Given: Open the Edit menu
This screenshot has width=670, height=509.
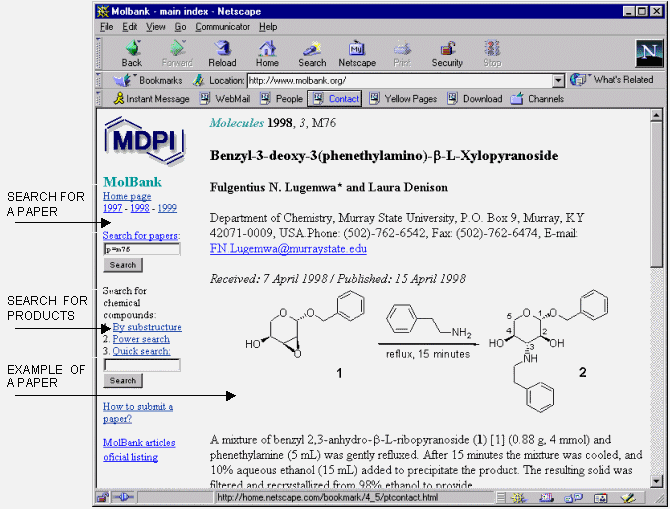Looking at the screenshot, I should point(129,27).
